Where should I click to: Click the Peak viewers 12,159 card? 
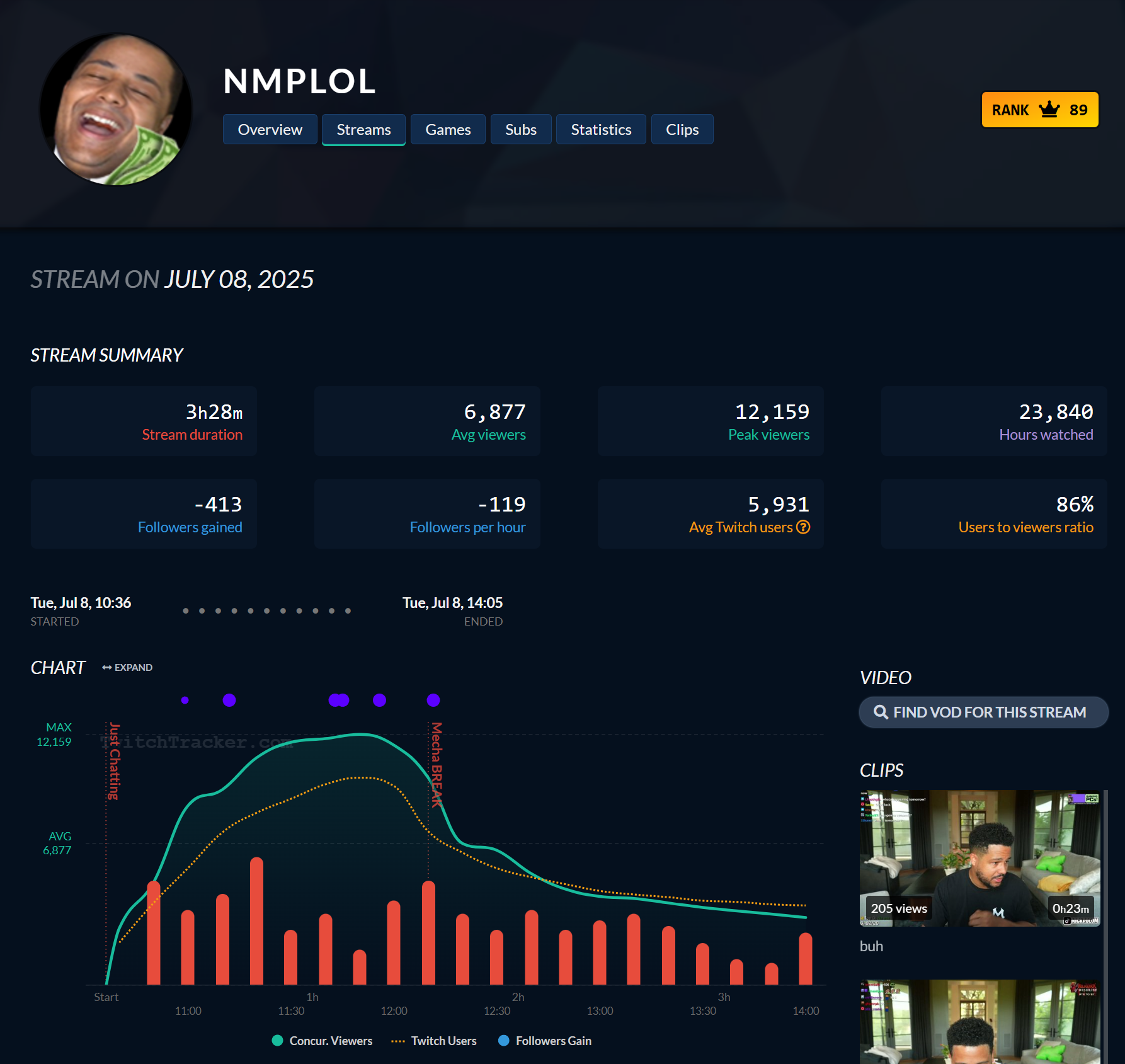tap(711, 421)
